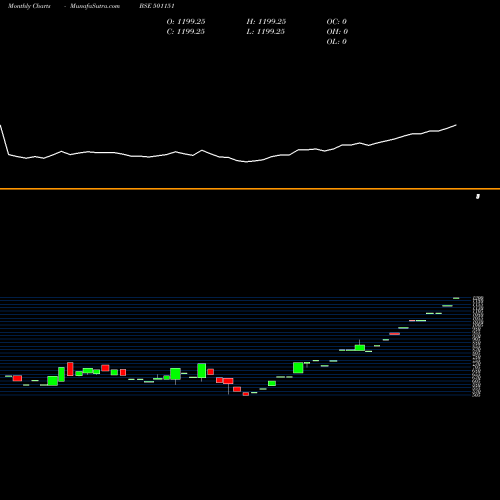Select the low value 'L: 1199.25'

coord(266,32)
